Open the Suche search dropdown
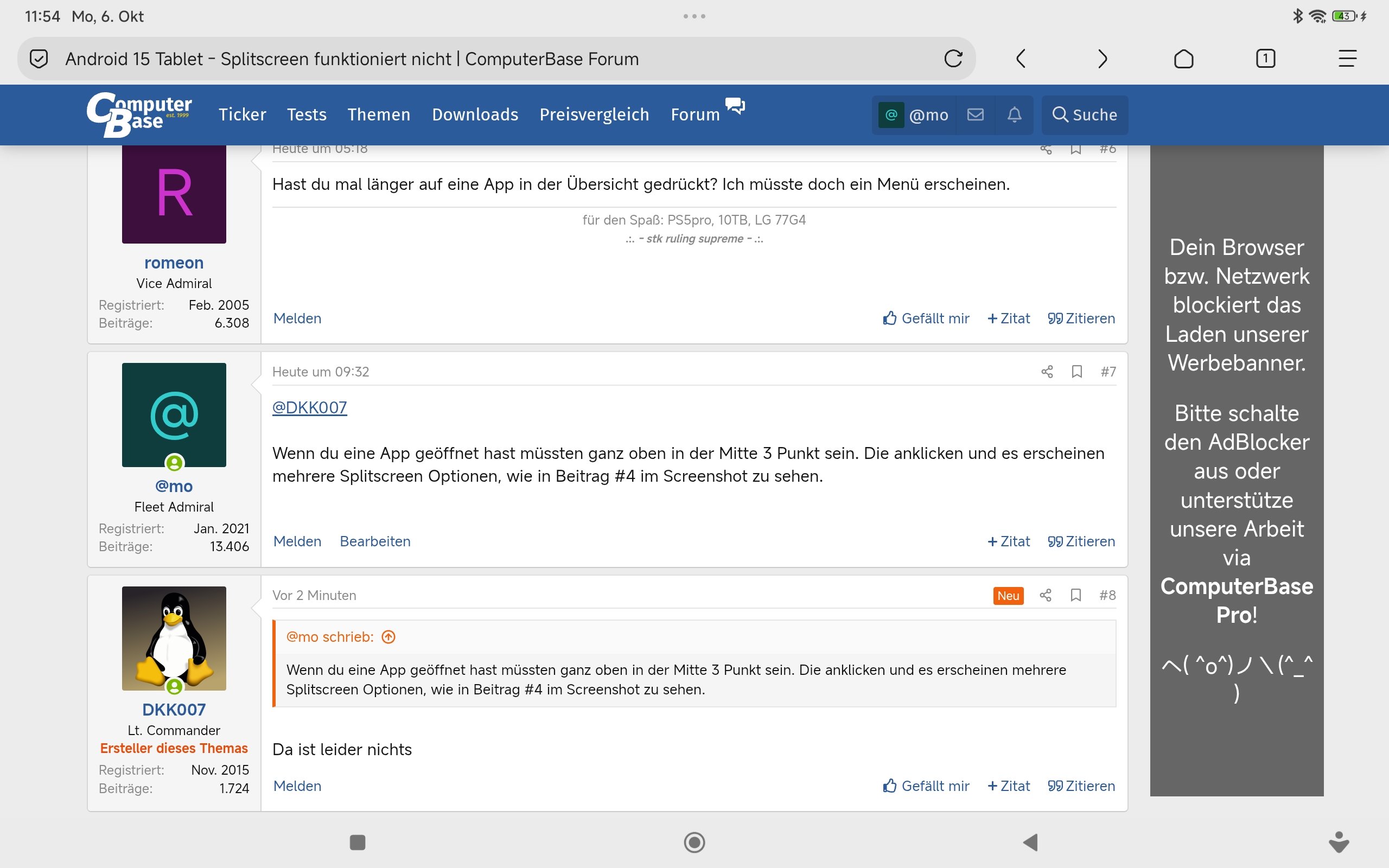Viewport: 1389px width, 868px height. [x=1084, y=115]
